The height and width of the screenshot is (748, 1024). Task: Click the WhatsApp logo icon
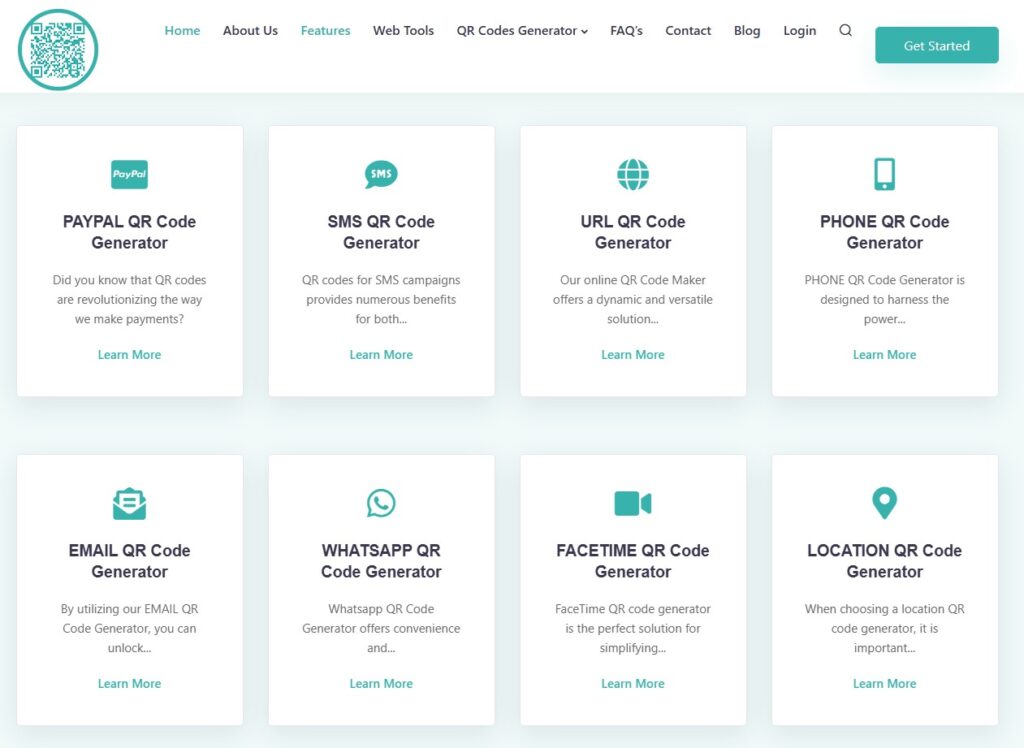click(381, 504)
